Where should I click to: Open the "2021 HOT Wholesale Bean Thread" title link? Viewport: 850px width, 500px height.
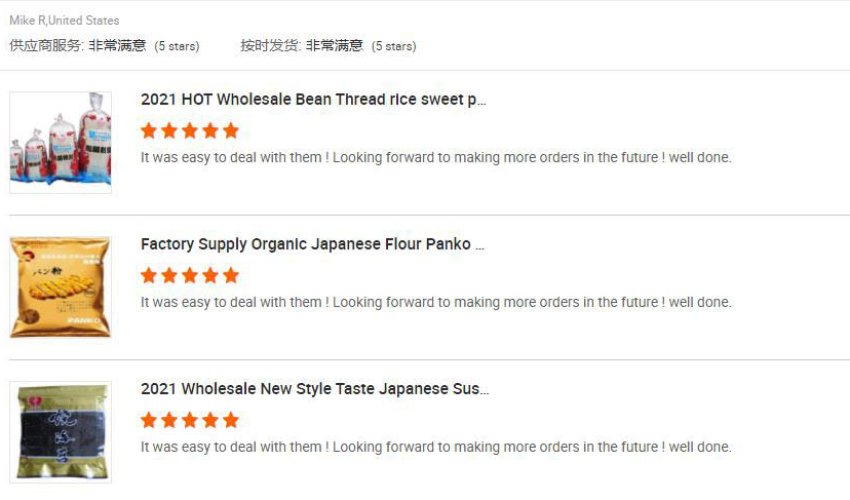click(x=313, y=100)
